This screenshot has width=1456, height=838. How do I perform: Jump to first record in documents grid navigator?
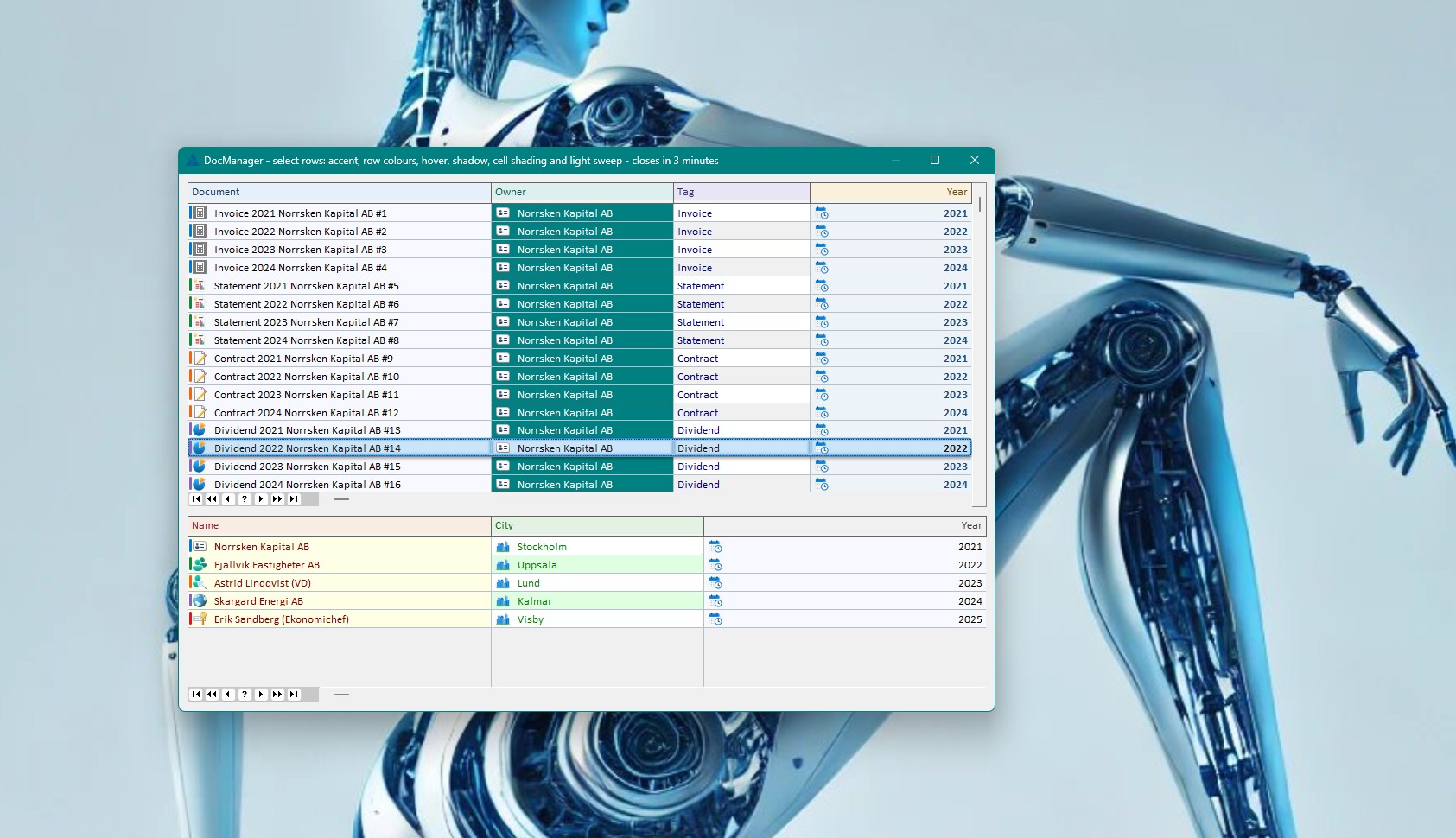(196, 498)
